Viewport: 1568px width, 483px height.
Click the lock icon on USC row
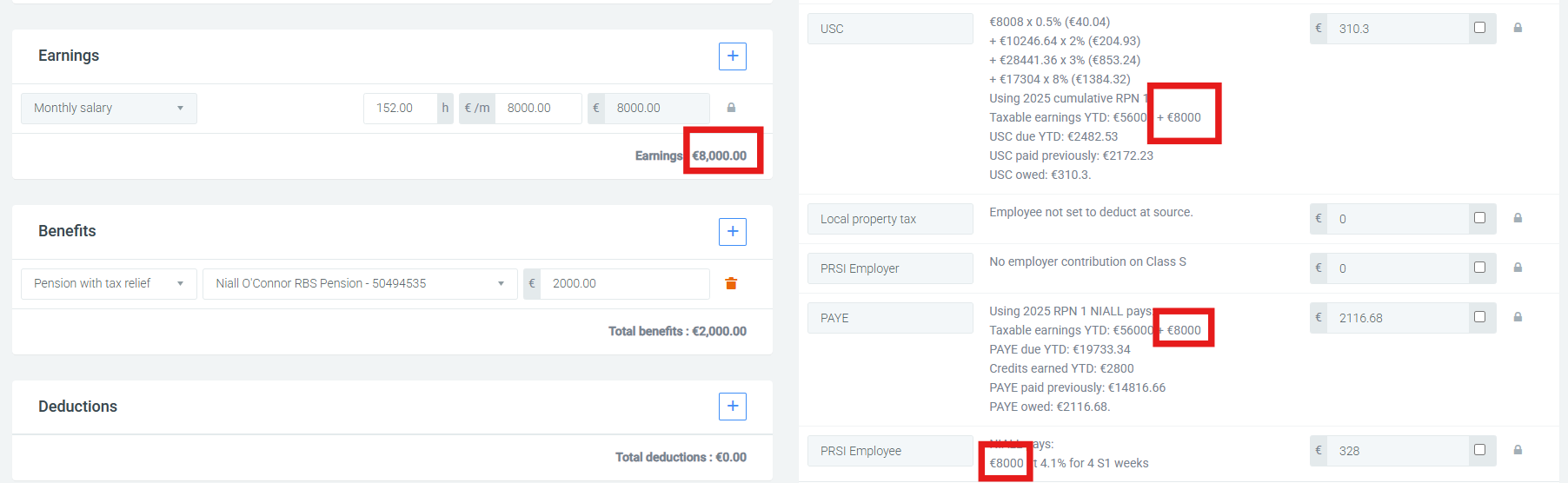click(x=1518, y=29)
